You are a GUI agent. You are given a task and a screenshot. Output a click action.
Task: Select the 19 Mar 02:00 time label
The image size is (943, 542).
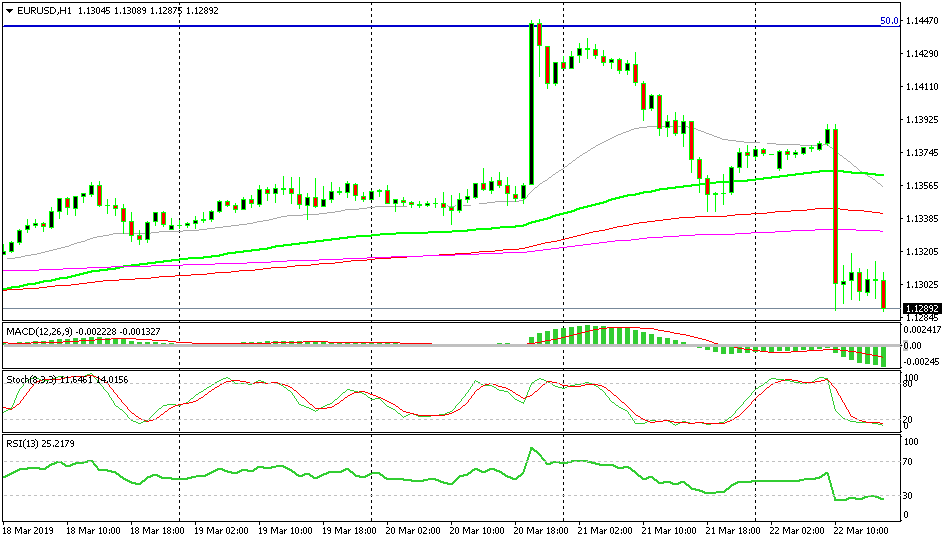point(221,531)
